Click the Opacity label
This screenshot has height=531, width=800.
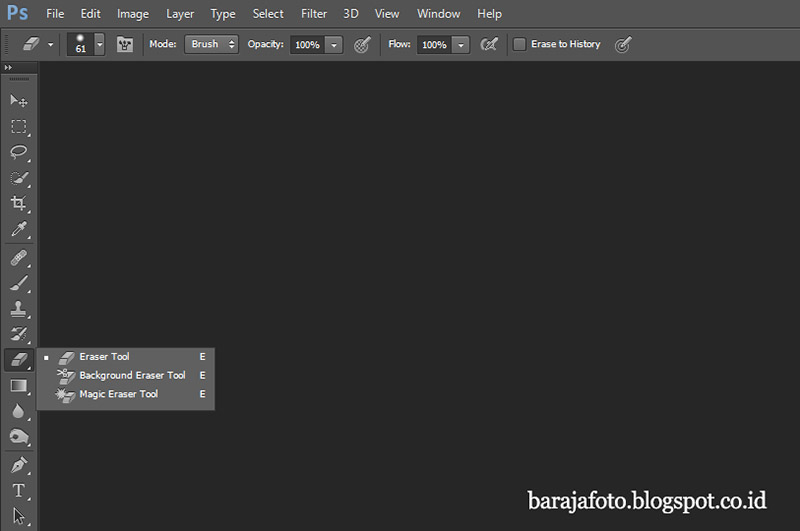265,44
